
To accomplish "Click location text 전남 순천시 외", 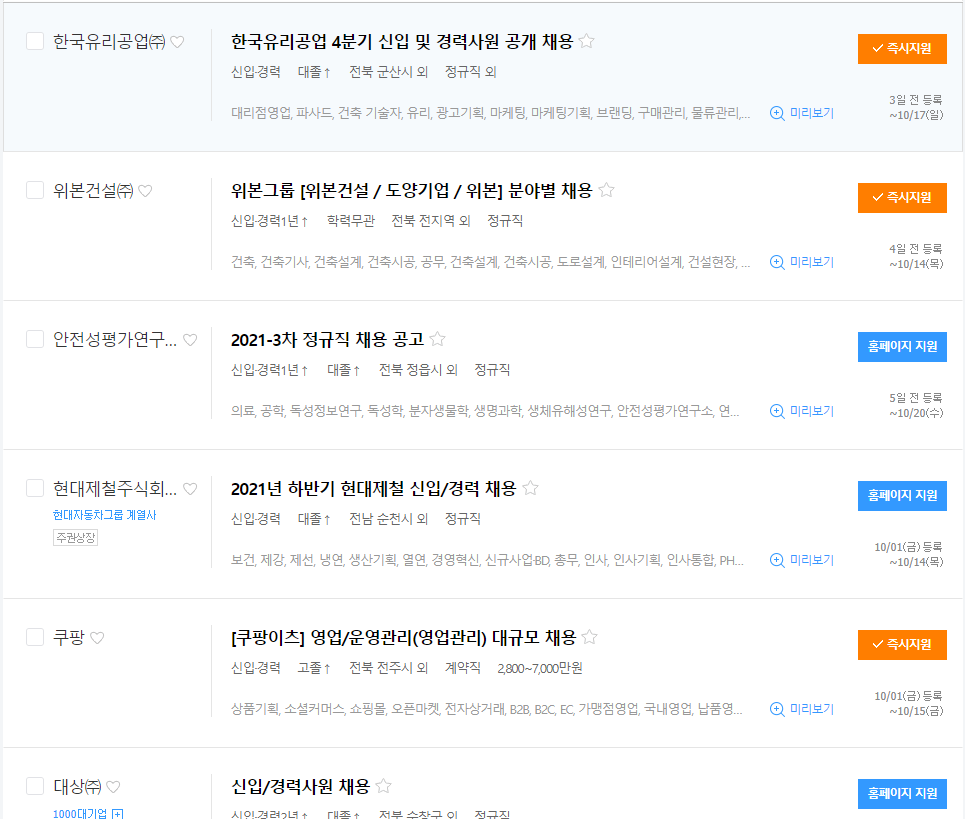I will pyautogui.click(x=388, y=519).
